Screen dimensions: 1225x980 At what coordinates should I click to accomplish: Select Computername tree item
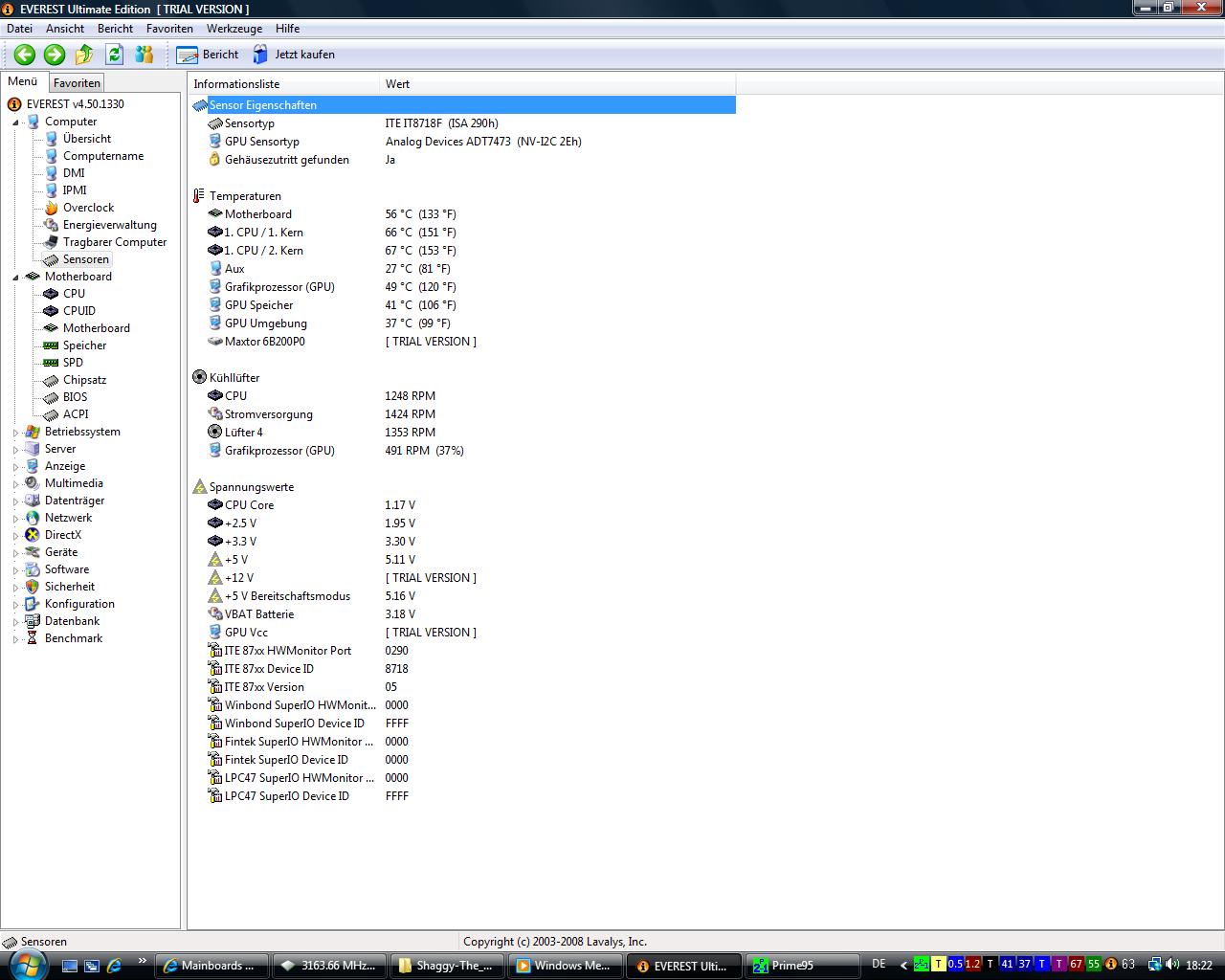103,156
